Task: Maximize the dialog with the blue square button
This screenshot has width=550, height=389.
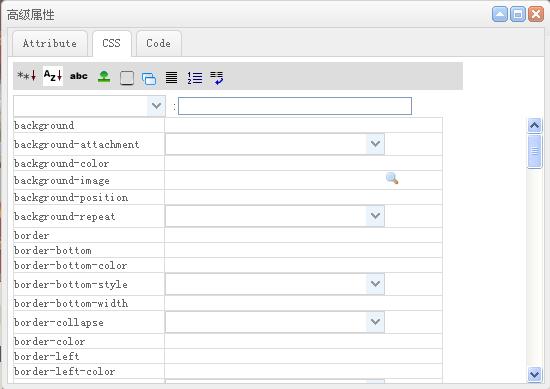Action: pos(518,14)
